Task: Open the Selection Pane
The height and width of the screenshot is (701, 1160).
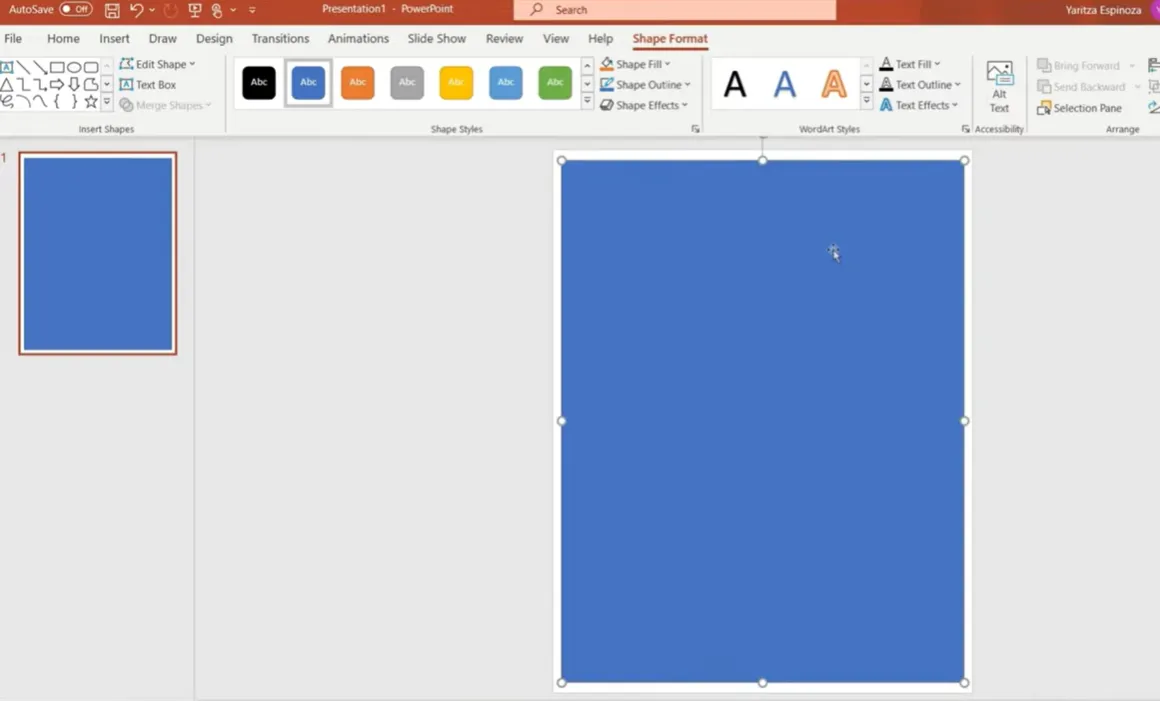Action: (x=1080, y=108)
